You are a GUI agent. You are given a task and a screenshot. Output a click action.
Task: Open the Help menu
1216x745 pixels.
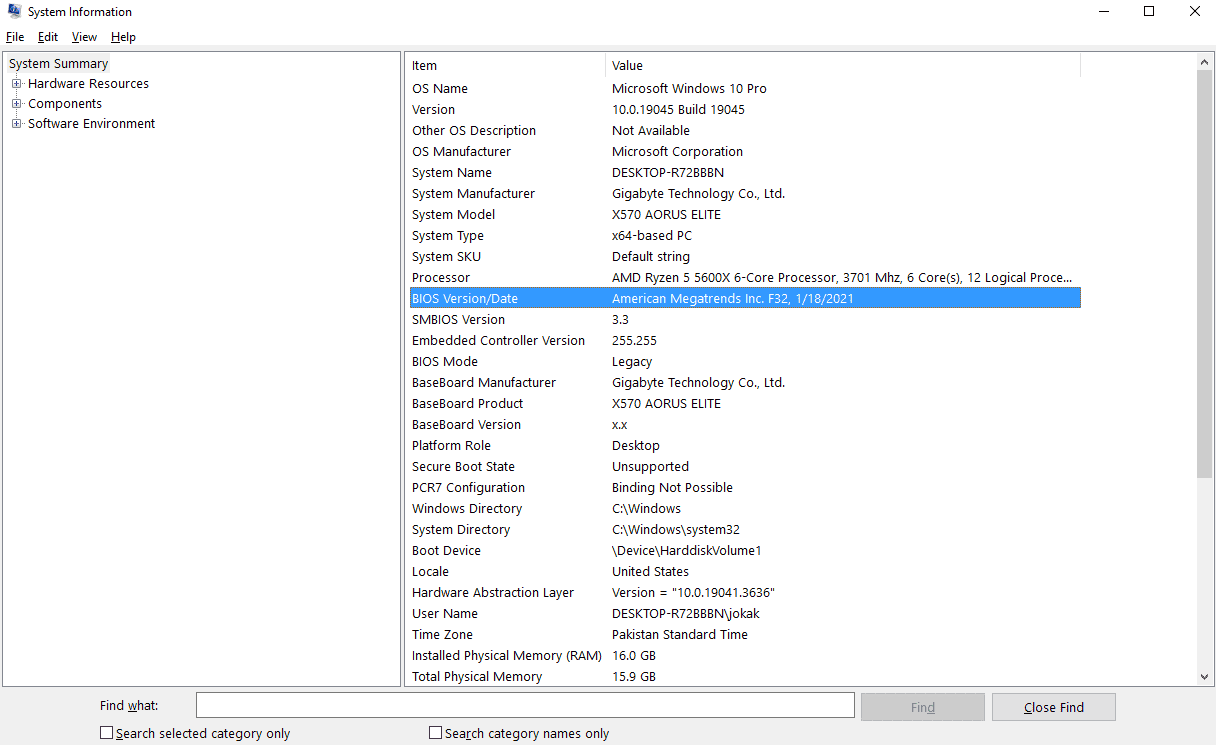[123, 37]
